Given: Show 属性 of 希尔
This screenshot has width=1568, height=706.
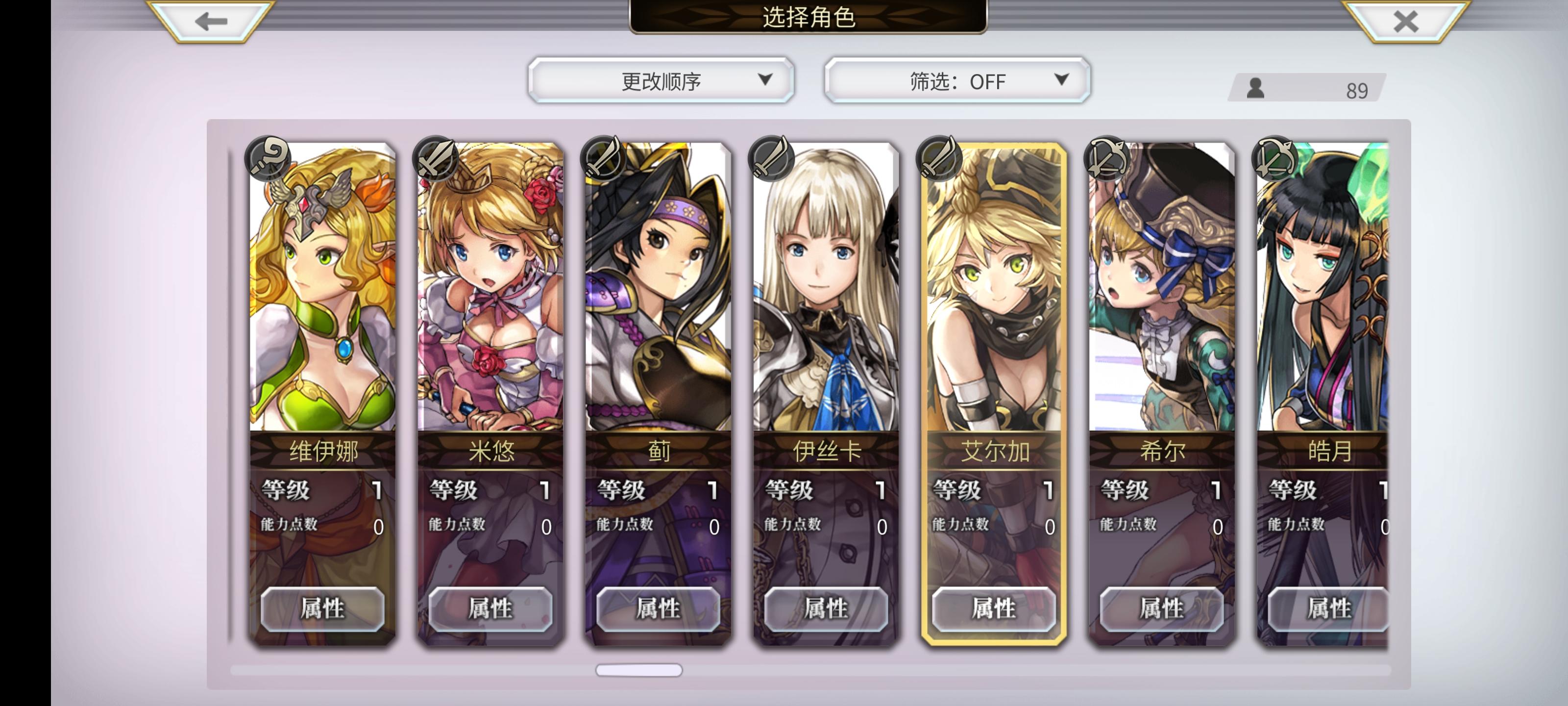Looking at the screenshot, I should (1162, 608).
